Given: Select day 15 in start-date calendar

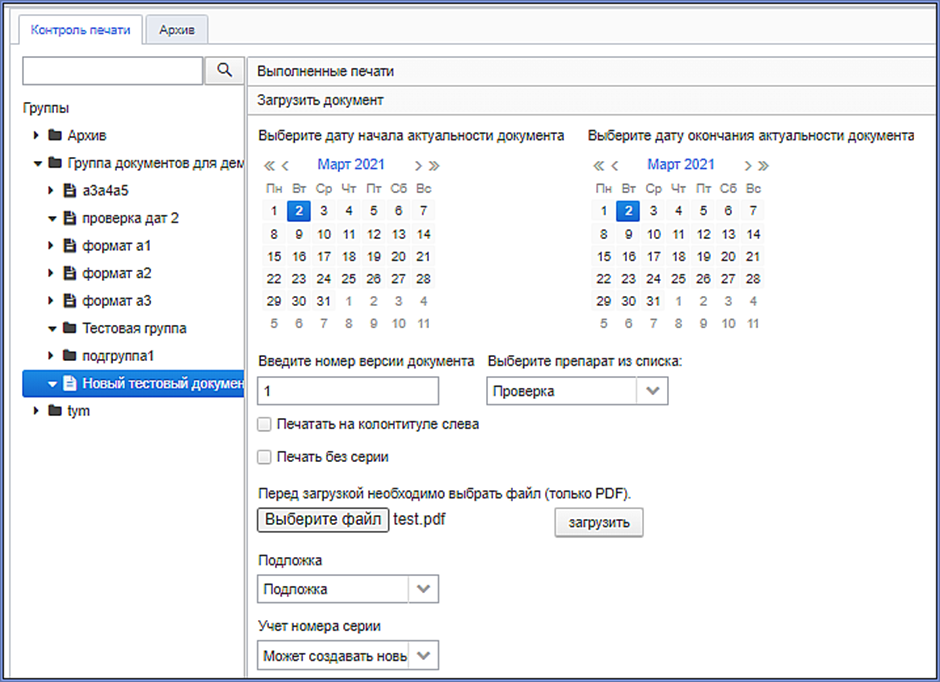Looking at the screenshot, I should pyautogui.click(x=274, y=256).
